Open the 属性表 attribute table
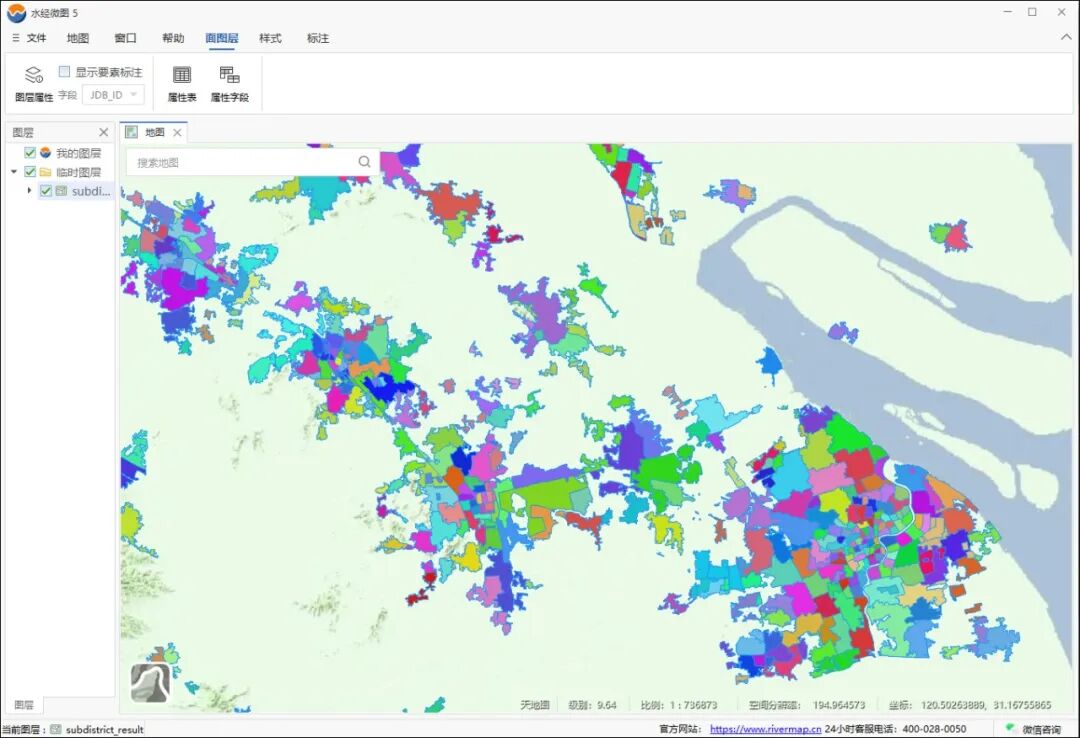The height and width of the screenshot is (738, 1080). [x=182, y=83]
